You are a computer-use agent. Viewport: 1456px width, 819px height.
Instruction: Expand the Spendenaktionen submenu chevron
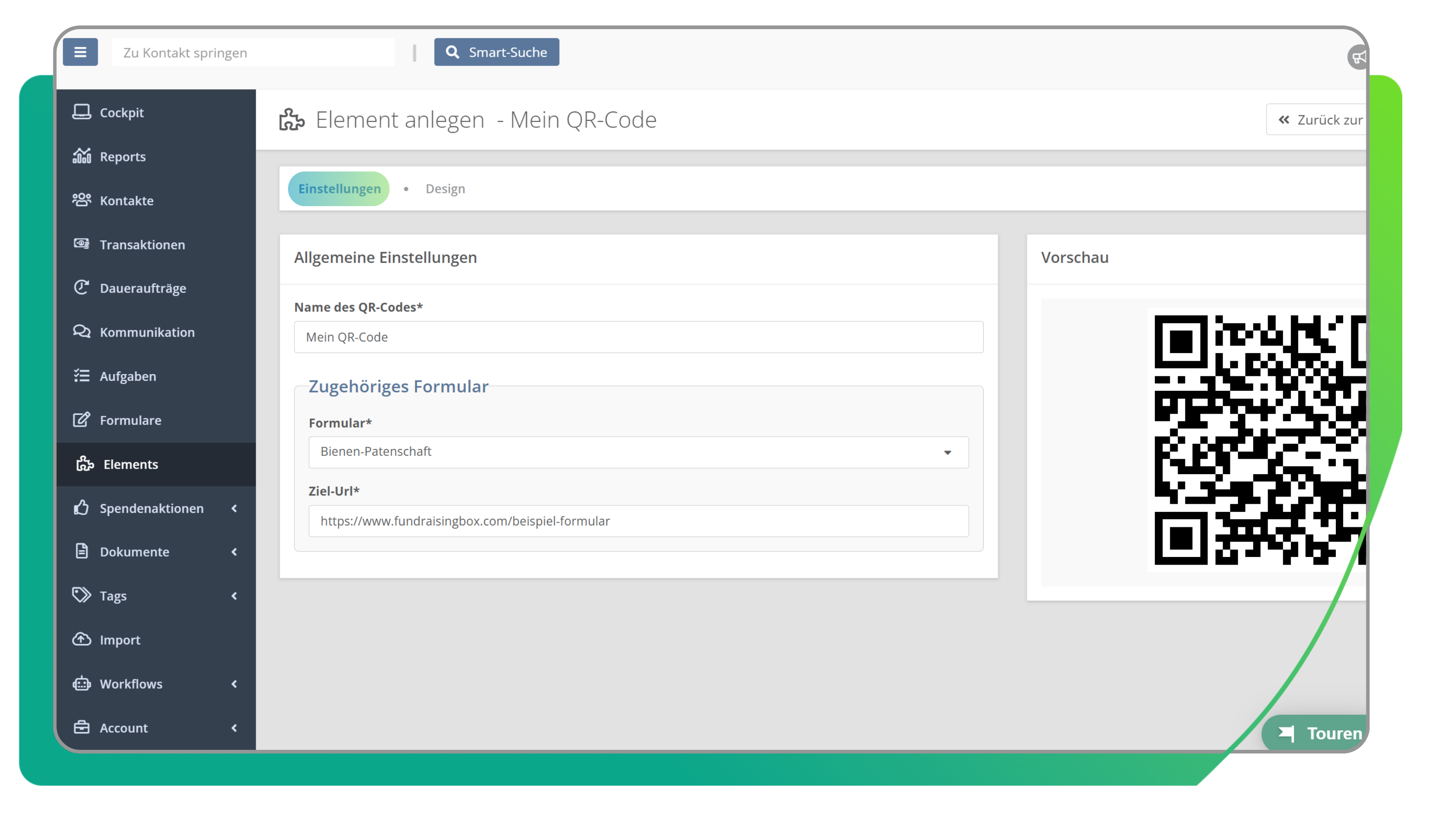coord(234,508)
